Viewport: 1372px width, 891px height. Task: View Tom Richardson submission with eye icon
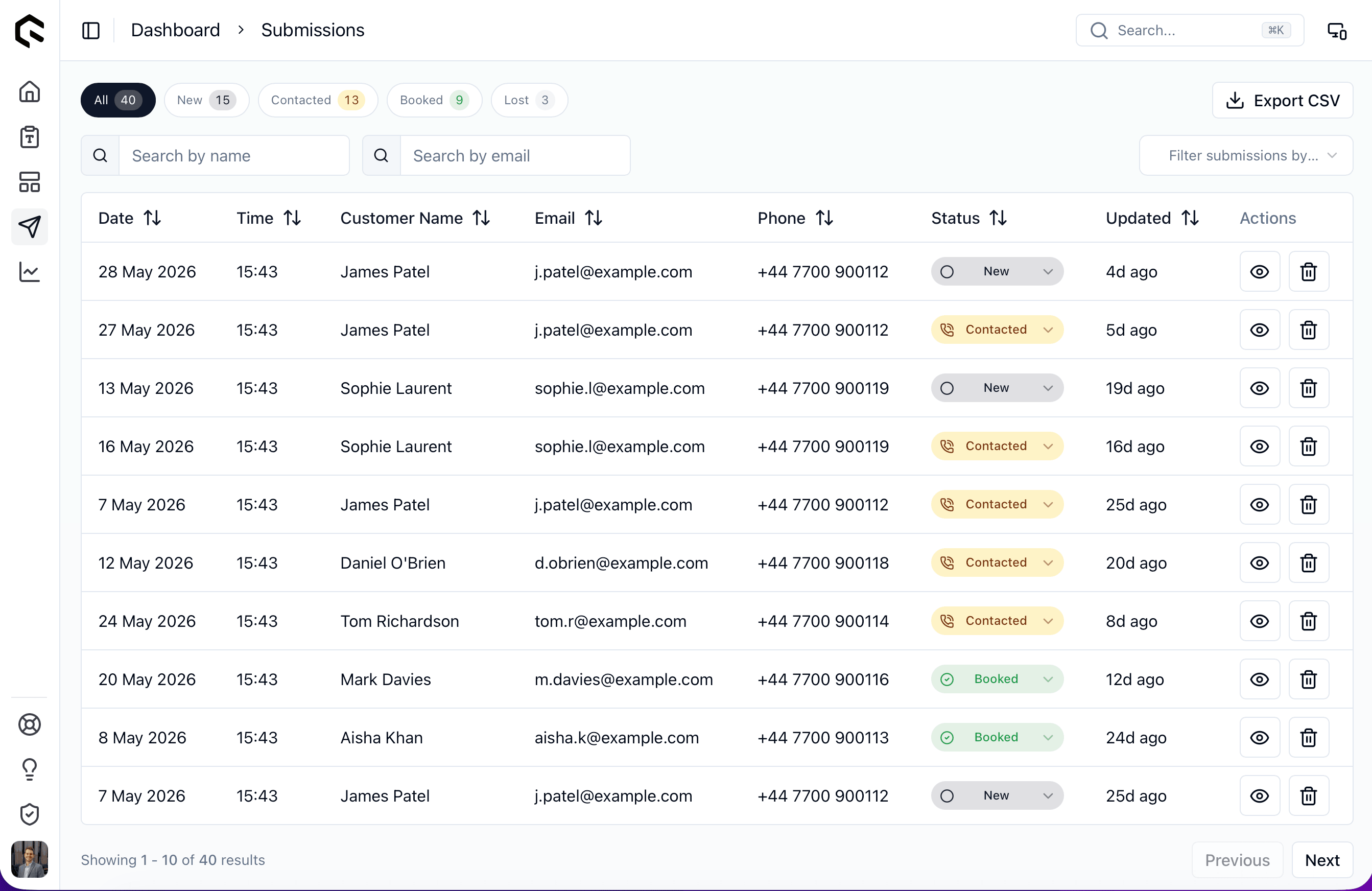[1260, 621]
